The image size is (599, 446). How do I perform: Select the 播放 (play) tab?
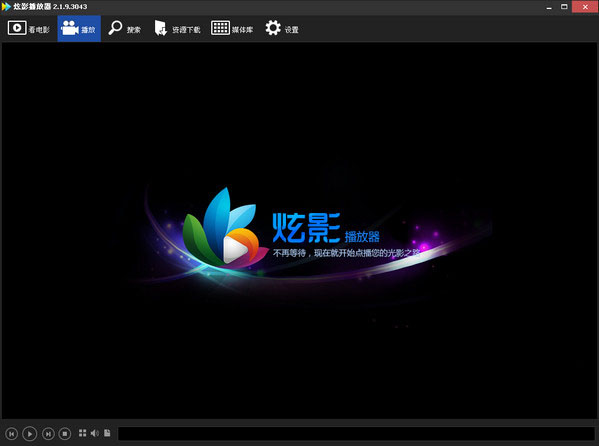pyautogui.click(x=79, y=29)
